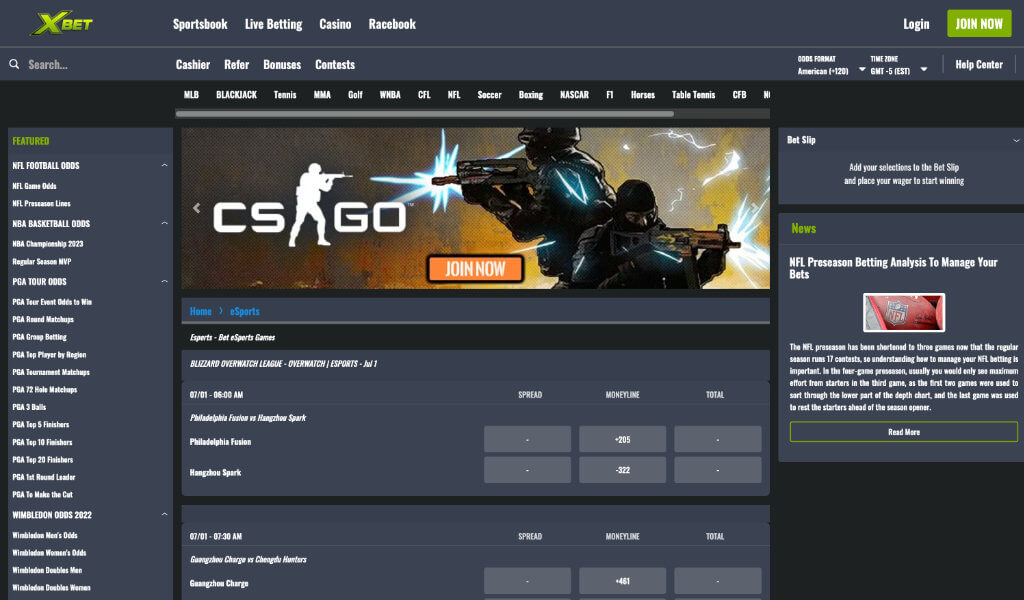This screenshot has height=600, width=1024.
Task: Select Horses sport tab
Action: [x=643, y=95]
